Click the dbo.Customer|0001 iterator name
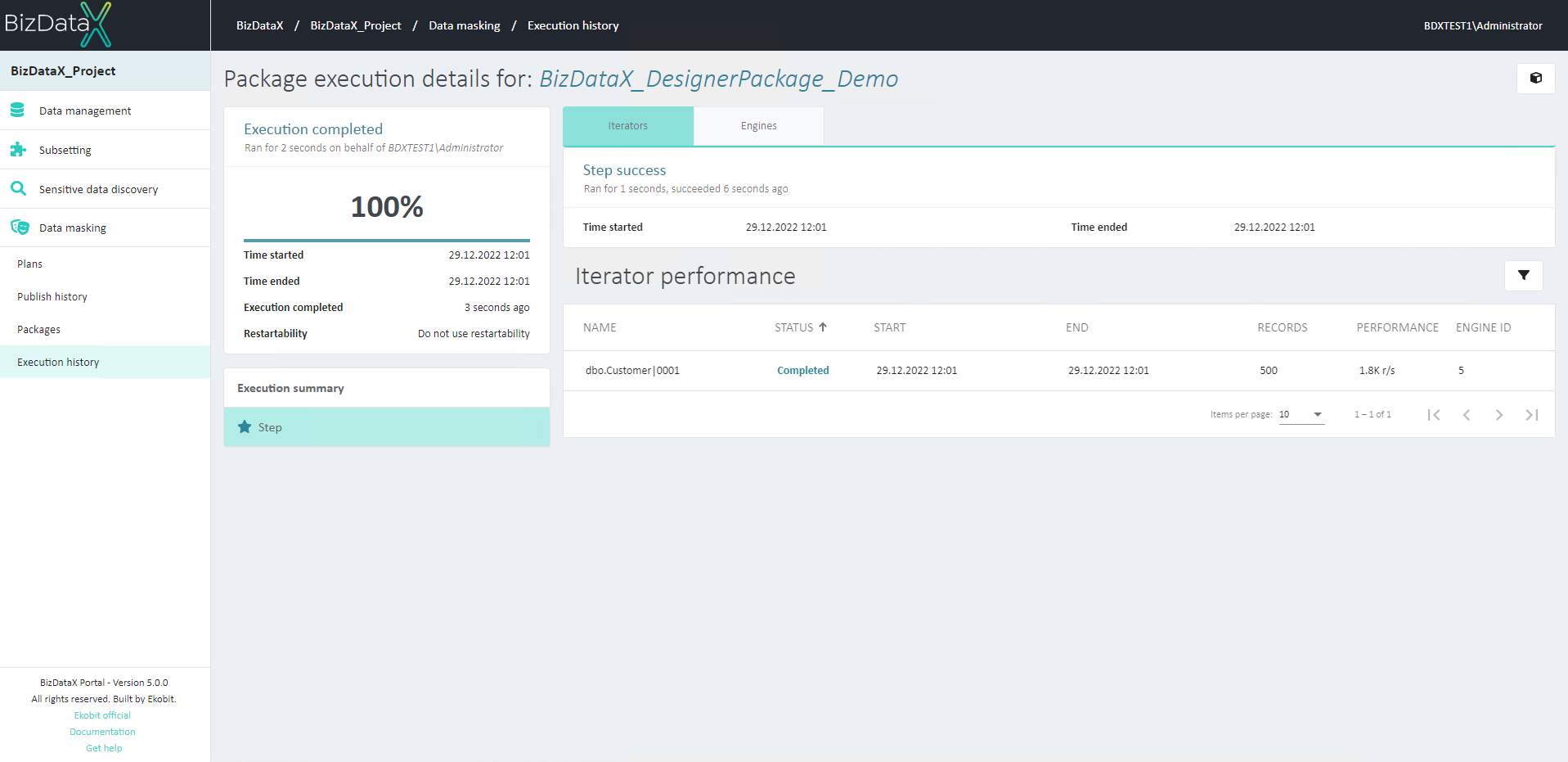 tap(632, 371)
